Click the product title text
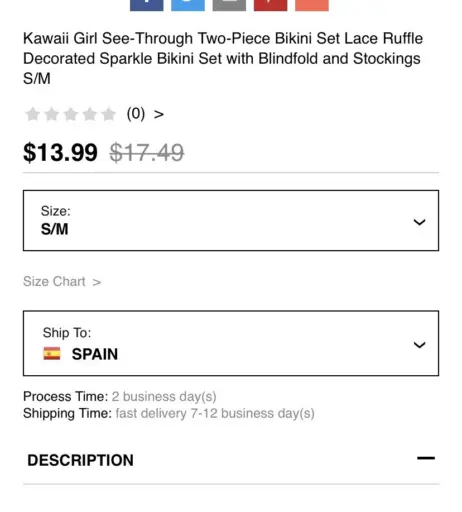 pos(223,58)
